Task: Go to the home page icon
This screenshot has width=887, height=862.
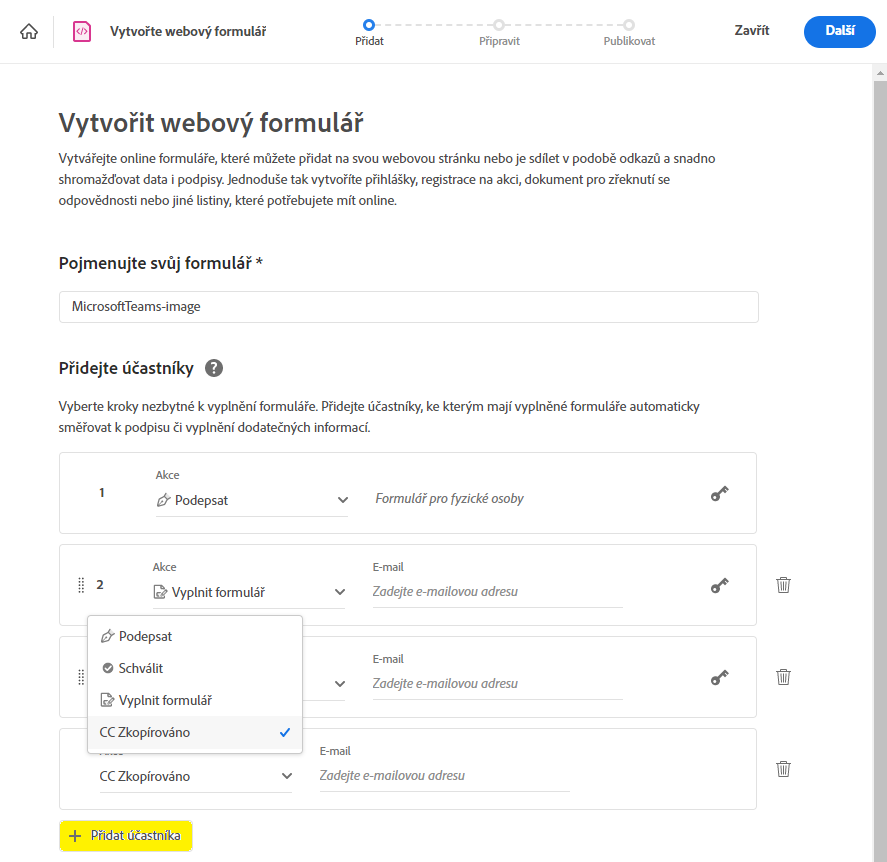Action: point(29,31)
